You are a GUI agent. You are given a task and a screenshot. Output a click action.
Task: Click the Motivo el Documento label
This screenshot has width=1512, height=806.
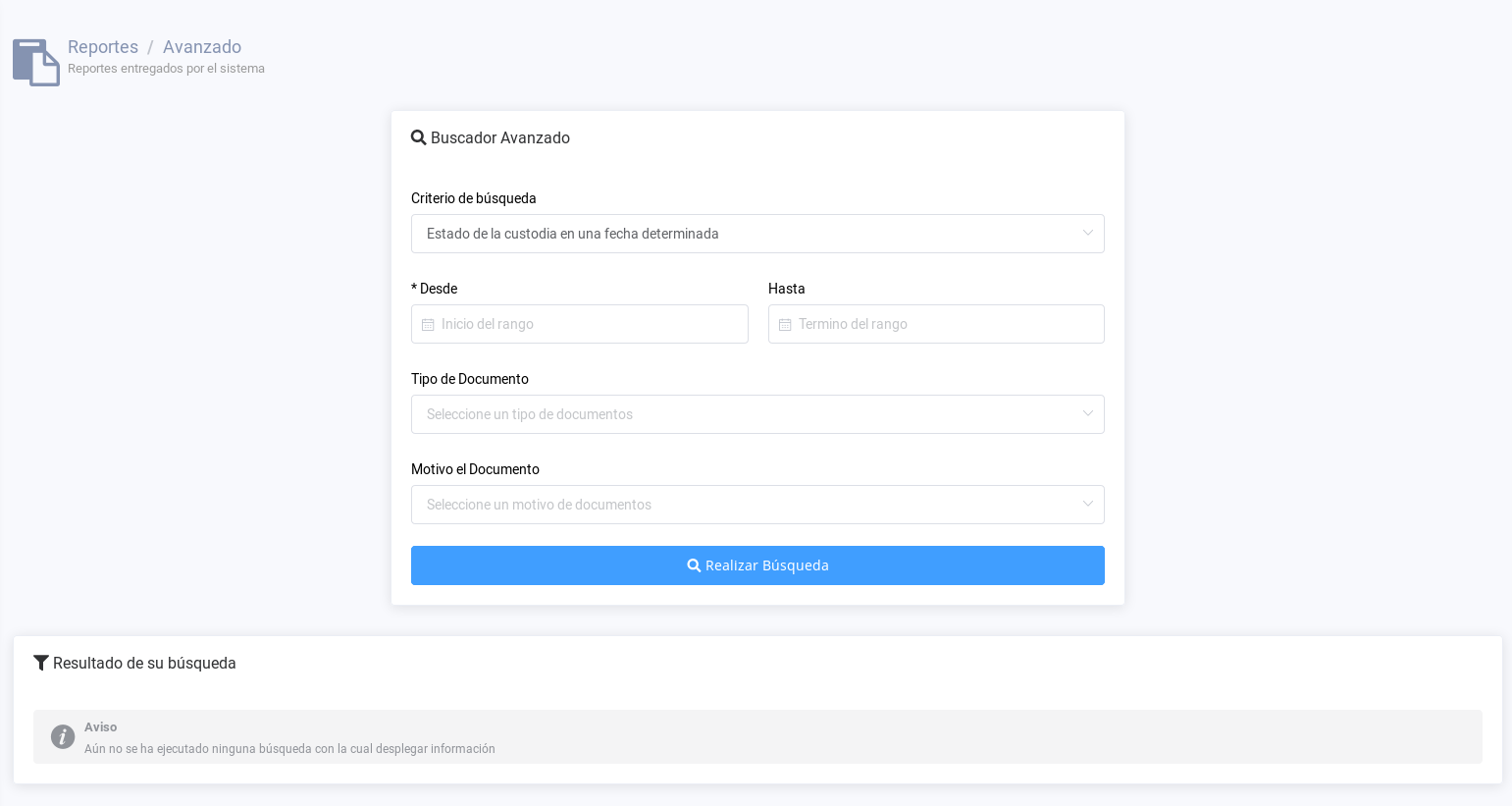tap(475, 469)
